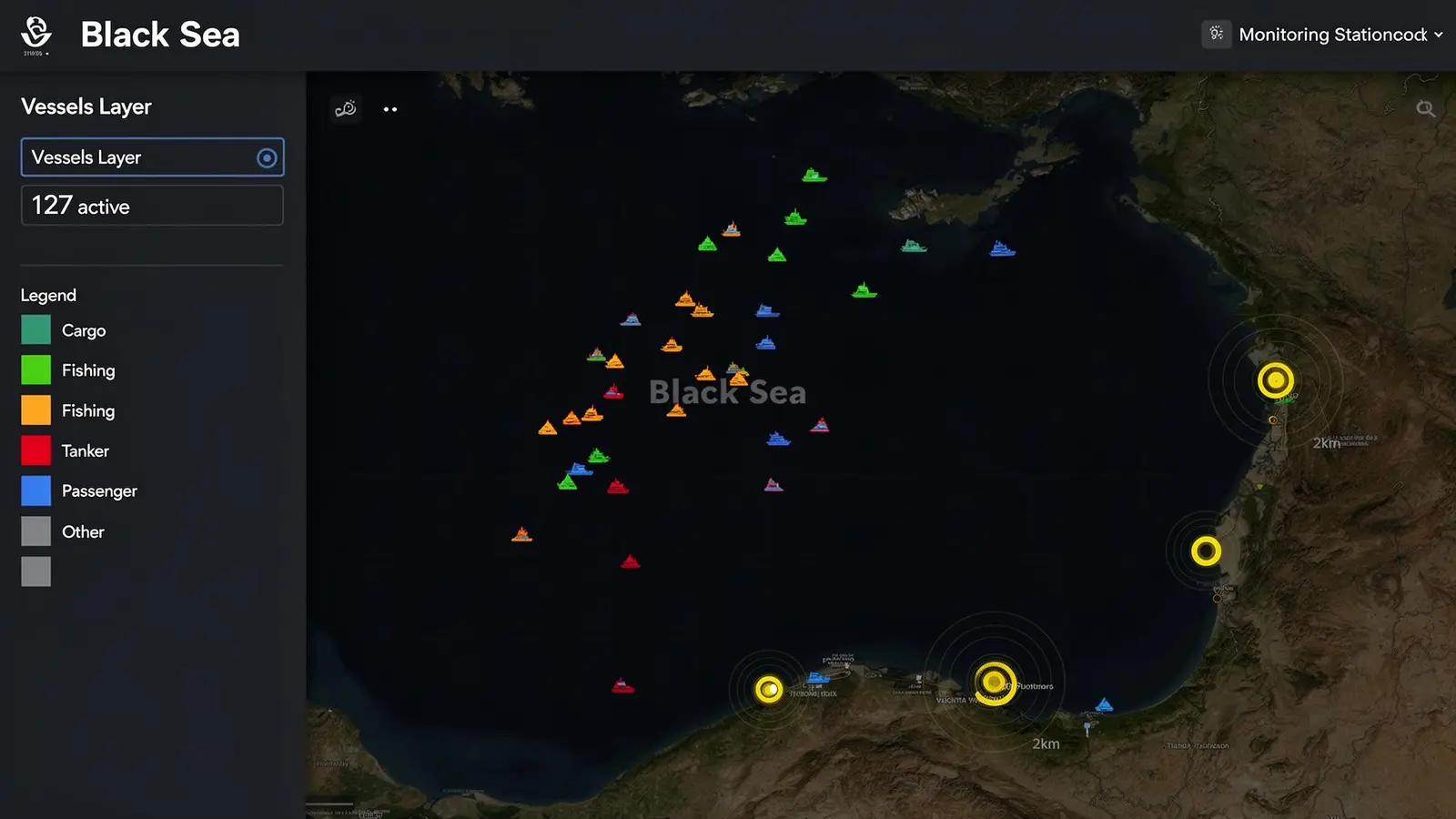Click the Black Sea map label
Screen dimensions: 1456x819
coord(727,392)
